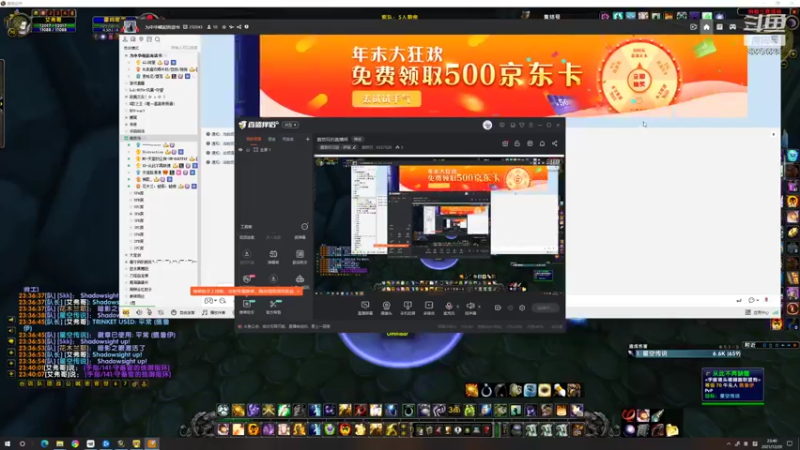Open Microsoft Edge from taskbar
The image size is (800, 450).
(x=44, y=444)
